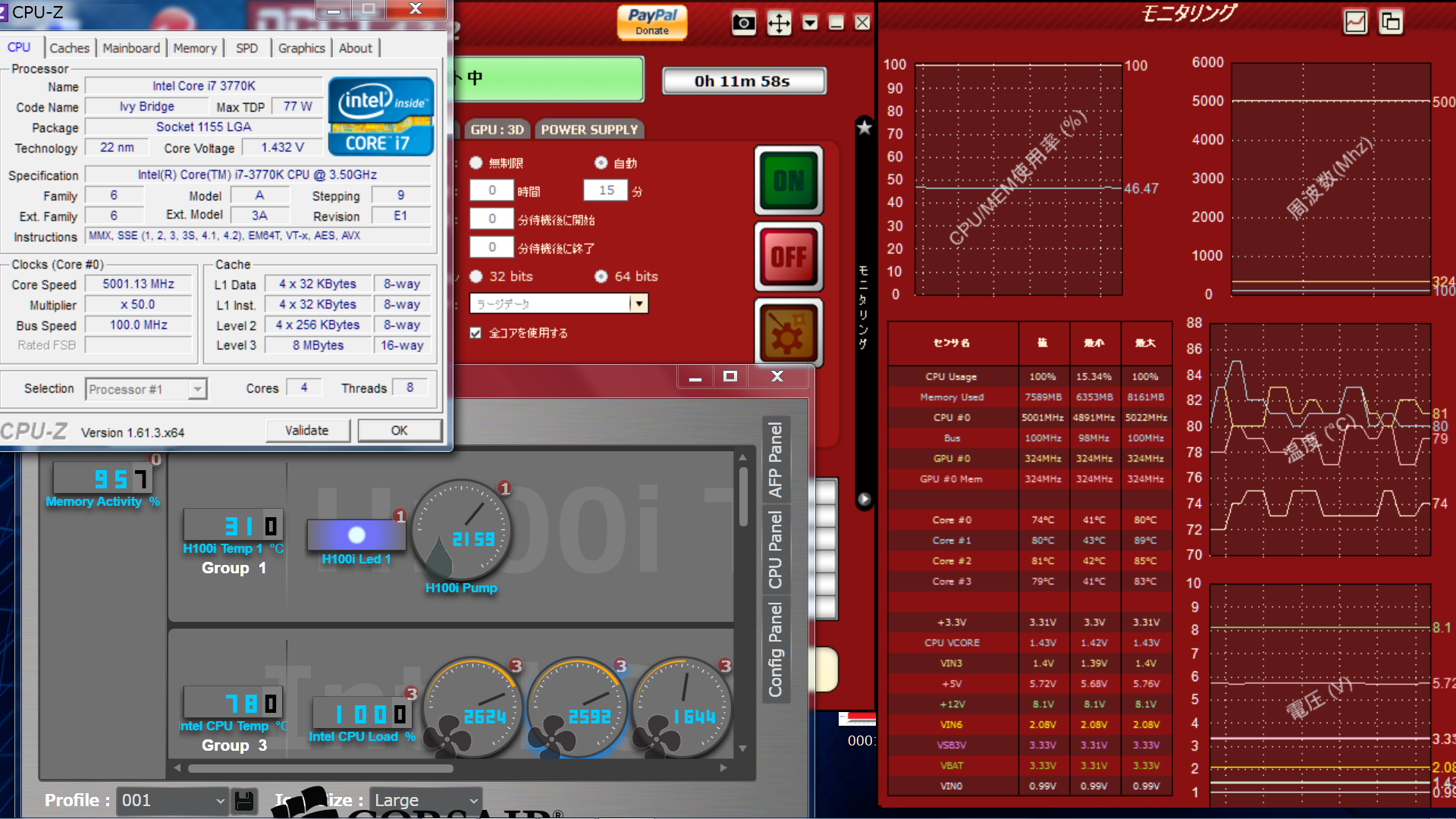
Task: Toggle the 全コアを使用する checkbox
Action: (475, 333)
